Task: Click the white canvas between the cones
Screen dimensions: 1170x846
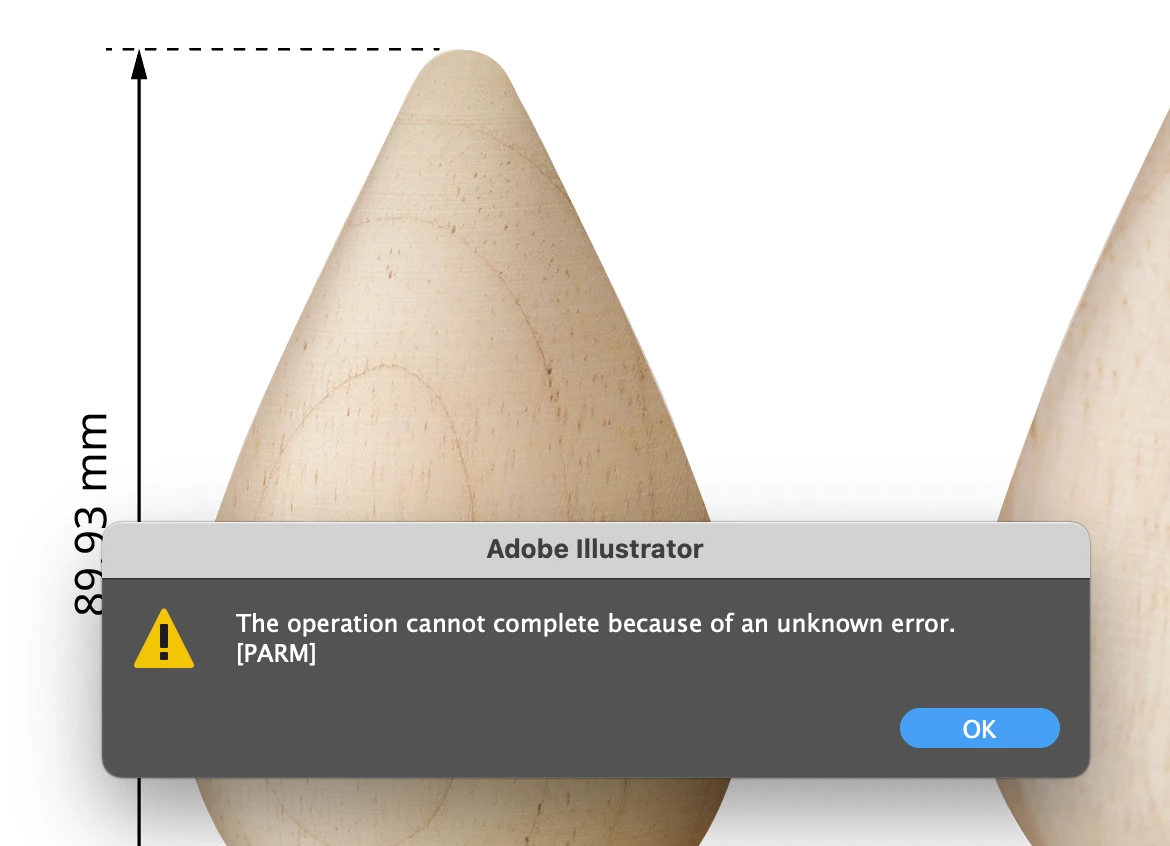Action: click(x=858, y=298)
